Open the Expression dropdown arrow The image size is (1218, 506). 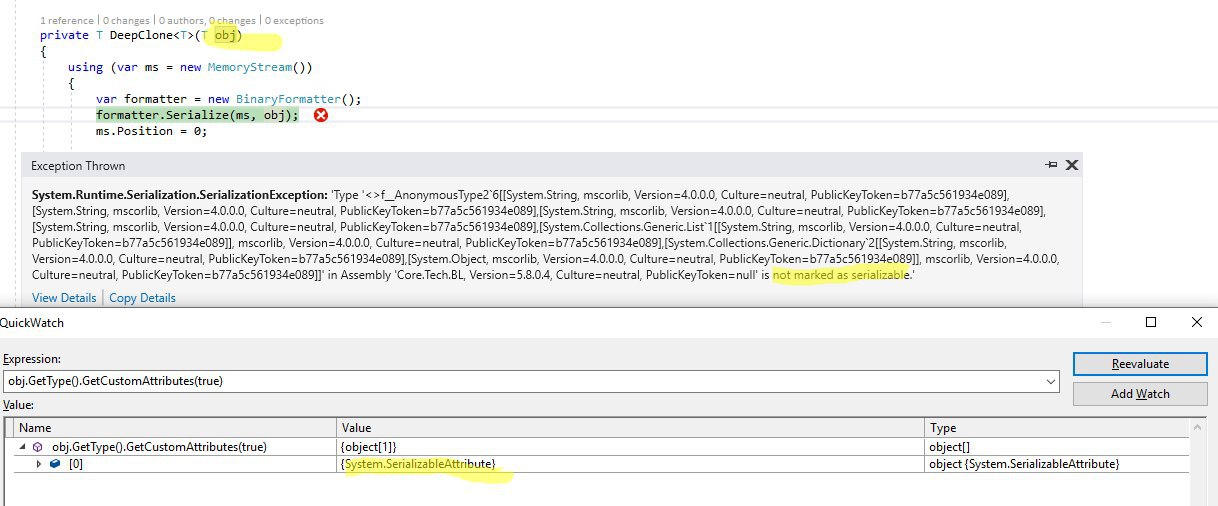point(1050,381)
